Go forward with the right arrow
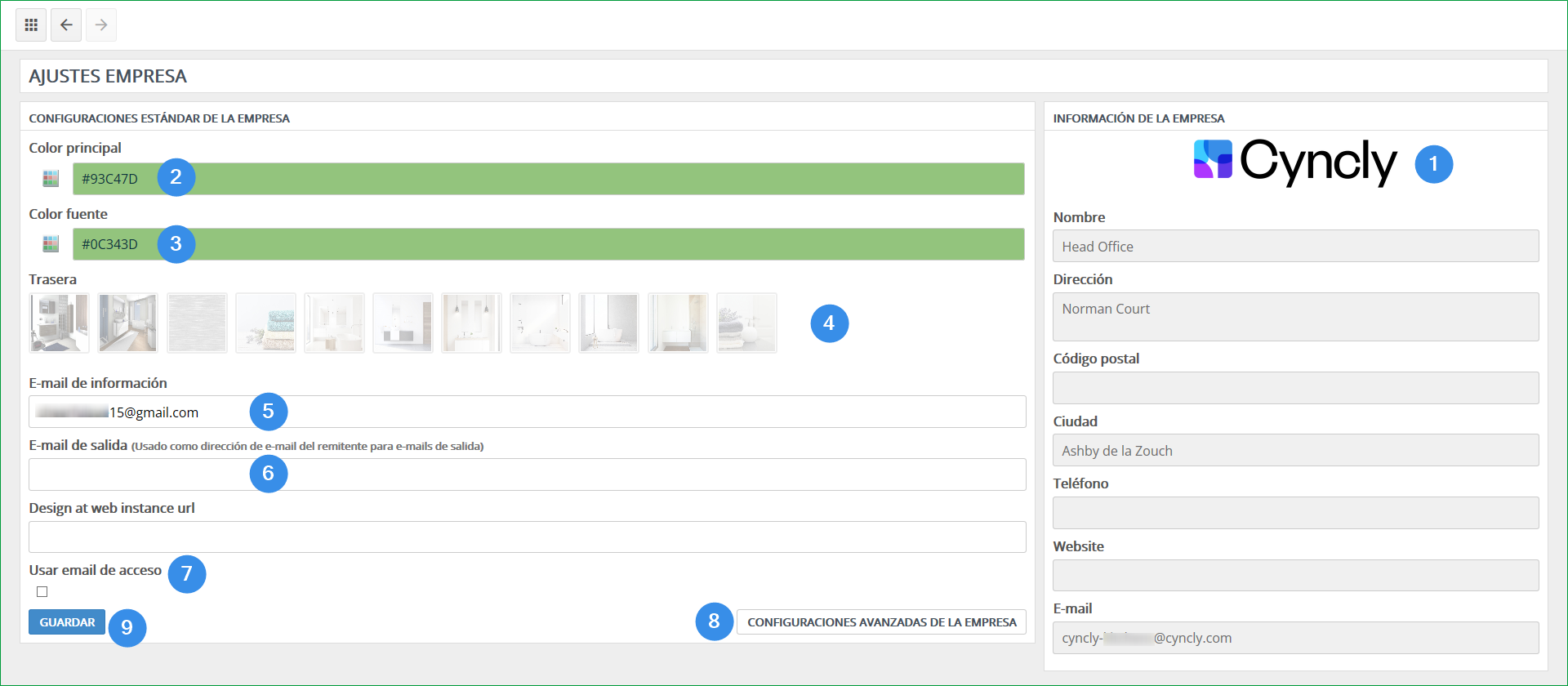The image size is (1568, 686). tap(101, 24)
